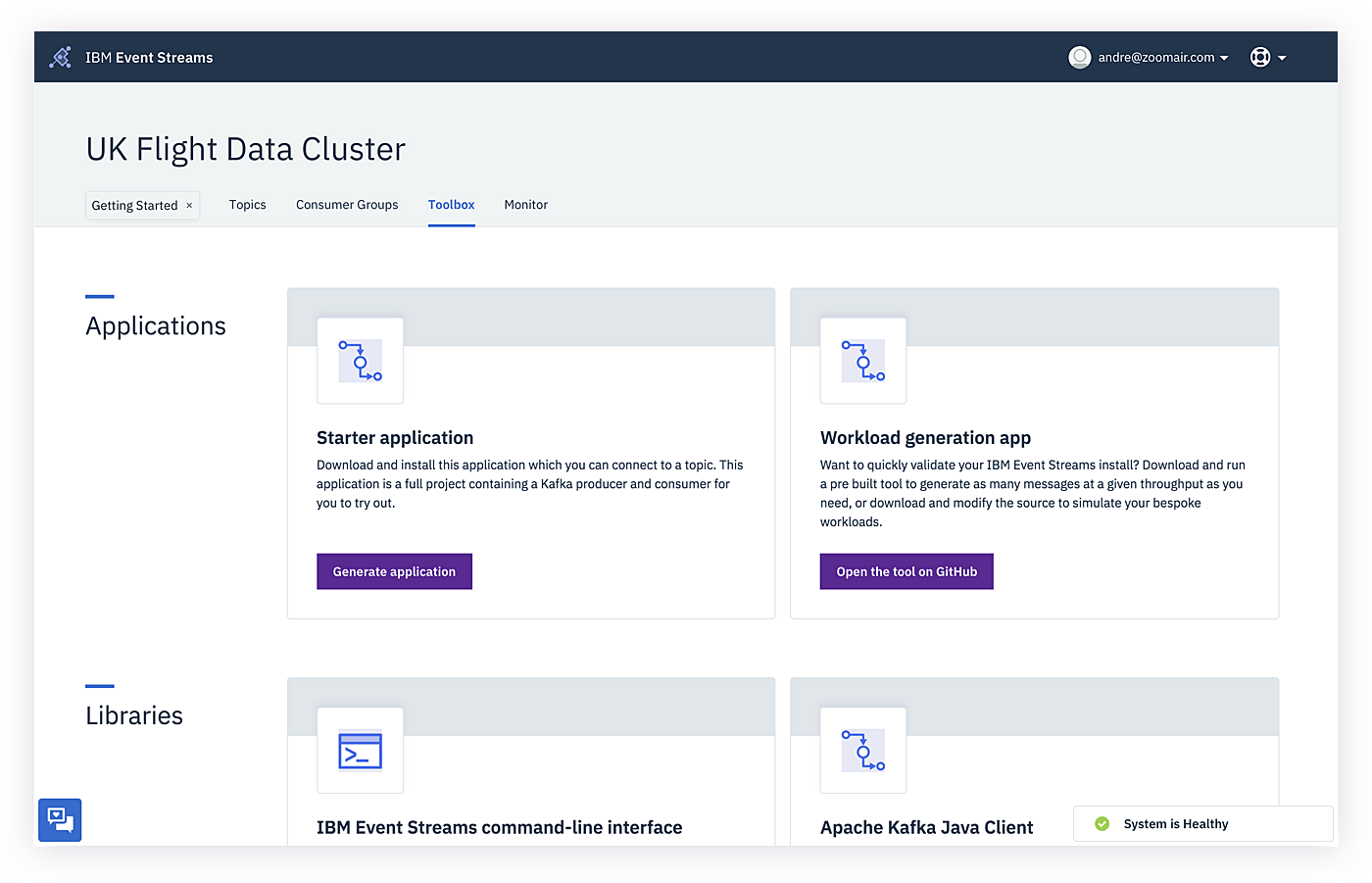Click the user avatar icon beside andre@zoomair.com
This screenshot has width=1372, height=883.
pos(1080,58)
